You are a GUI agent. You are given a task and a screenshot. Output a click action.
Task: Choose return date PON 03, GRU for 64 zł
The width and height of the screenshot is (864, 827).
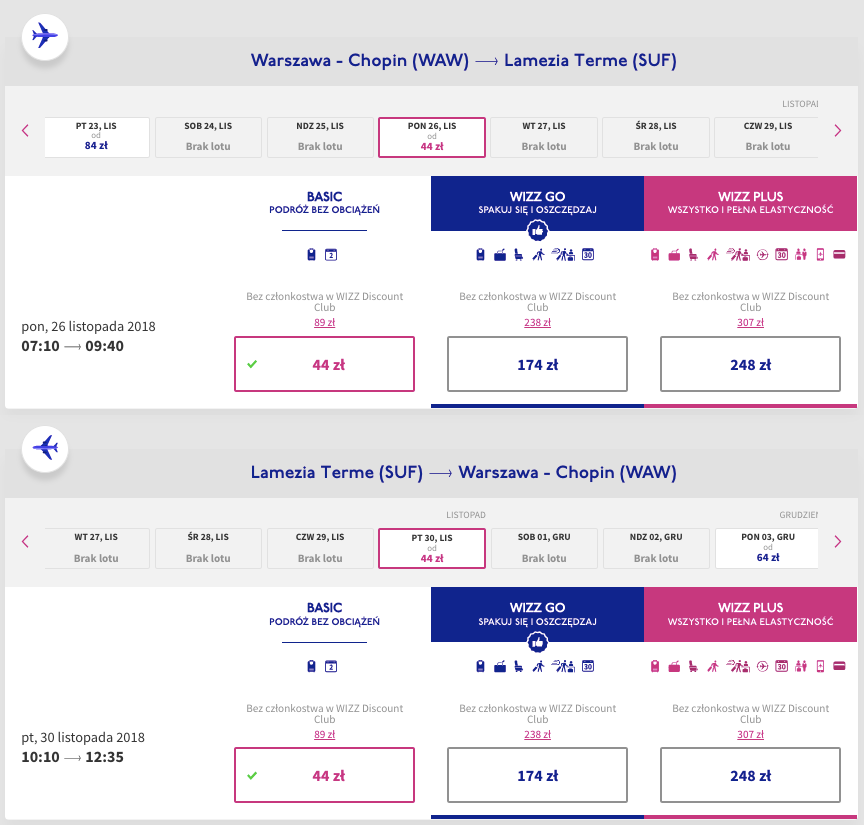768,548
